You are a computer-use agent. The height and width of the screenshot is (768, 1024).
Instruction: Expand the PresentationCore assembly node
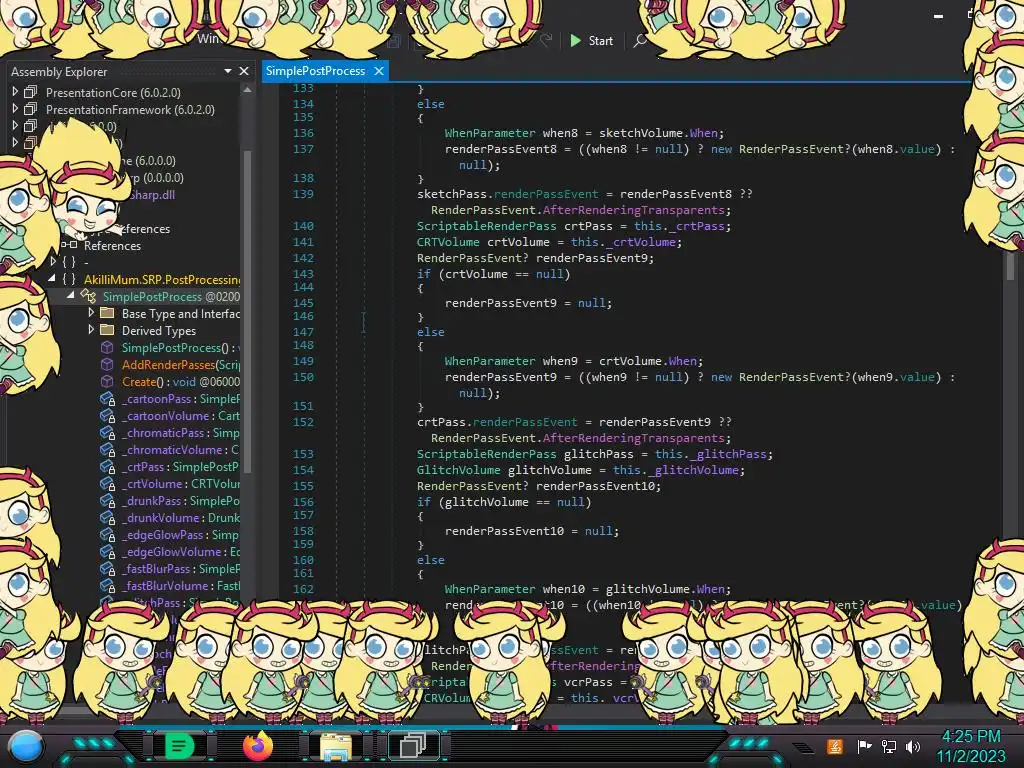(15, 91)
